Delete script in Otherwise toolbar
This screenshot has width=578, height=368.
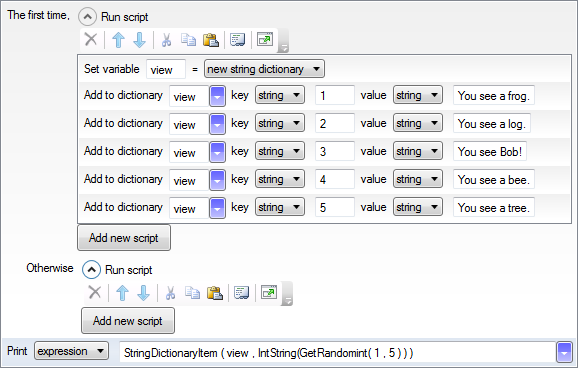pos(95,292)
